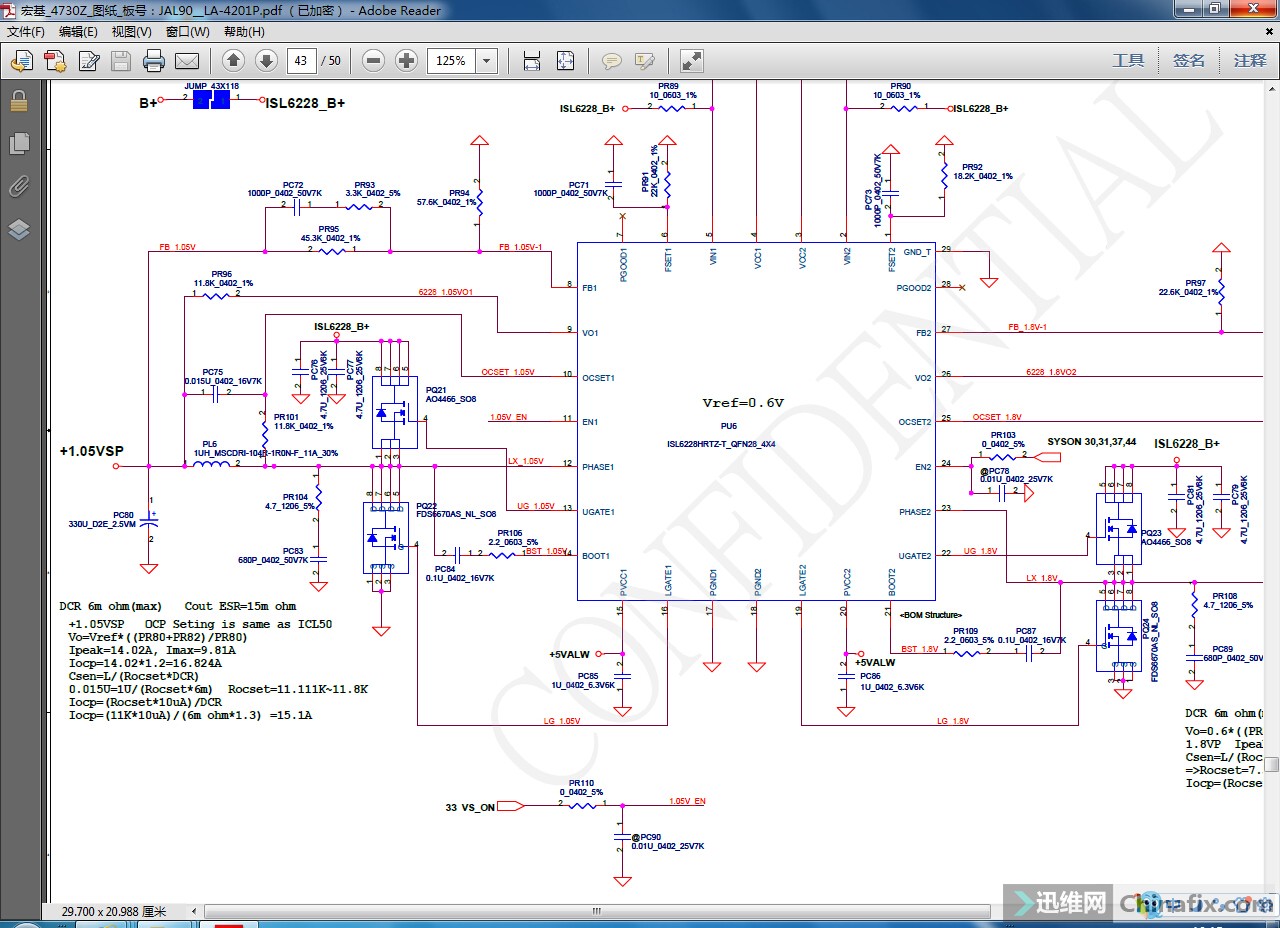The height and width of the screenshot is (928, 1280).
Task: Click the 125% zoom level field
Action: point(452,61)
